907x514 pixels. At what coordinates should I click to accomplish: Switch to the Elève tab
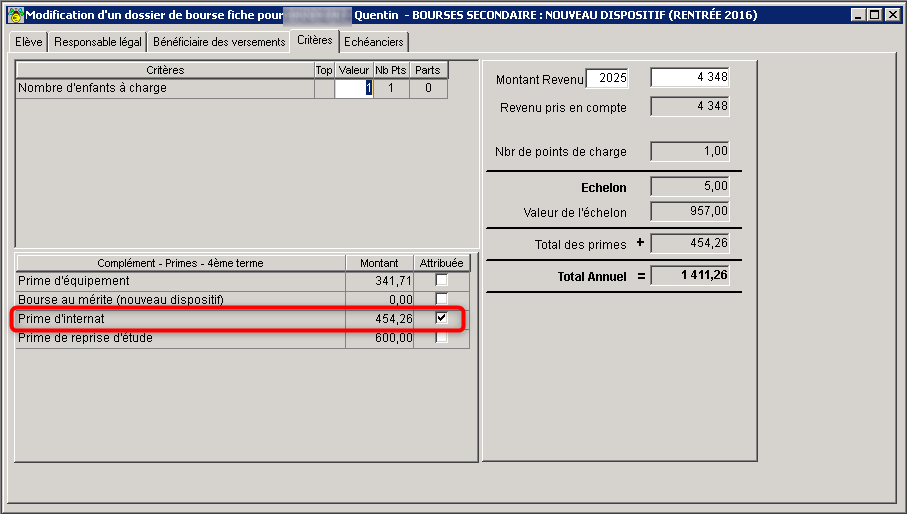pos(29,42)
